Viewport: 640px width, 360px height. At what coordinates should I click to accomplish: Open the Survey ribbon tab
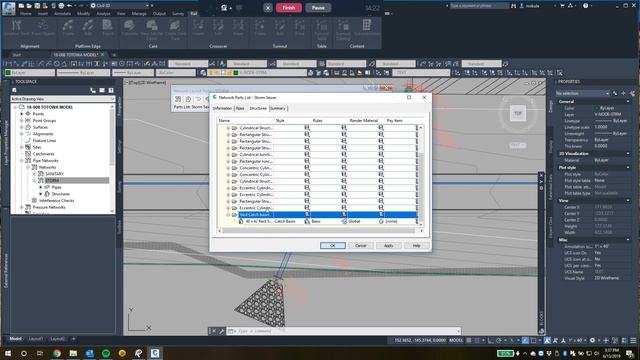click(178, 13)
